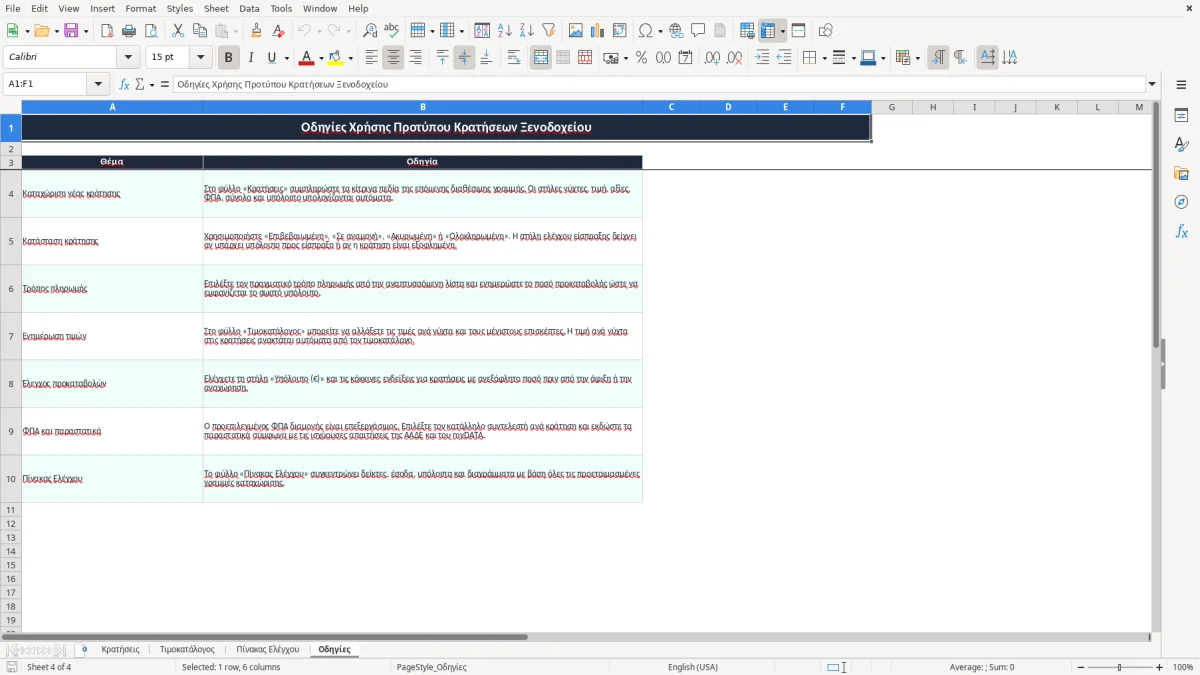This screenshot has height=675, width=1200.
Task: Switch to the Κρατήσεις sheet tab
Action: pyautogui.click(x=120, y=650)
